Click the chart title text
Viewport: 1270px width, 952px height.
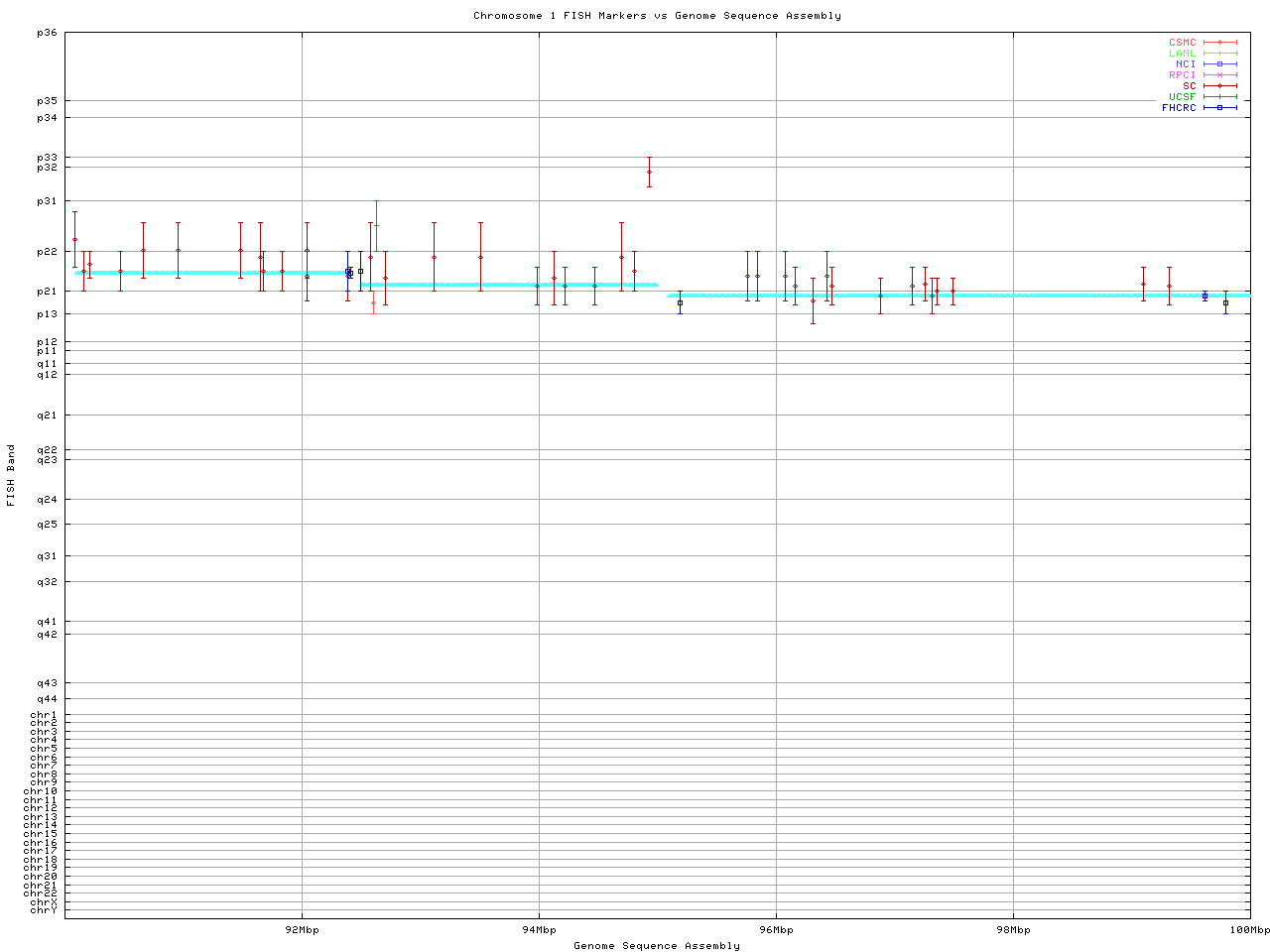657,16
